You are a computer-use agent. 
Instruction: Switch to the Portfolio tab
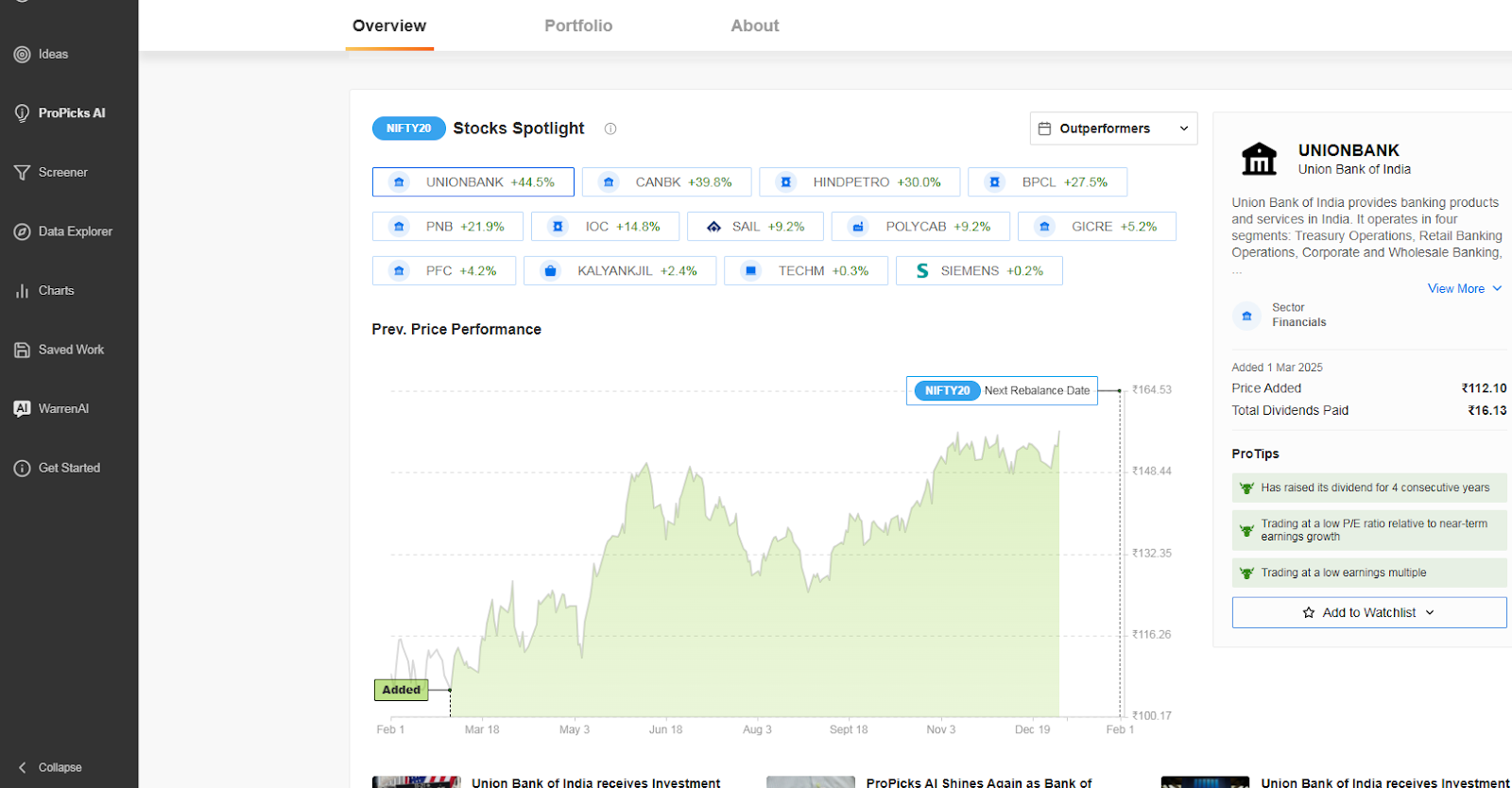(x=578, y=26)
